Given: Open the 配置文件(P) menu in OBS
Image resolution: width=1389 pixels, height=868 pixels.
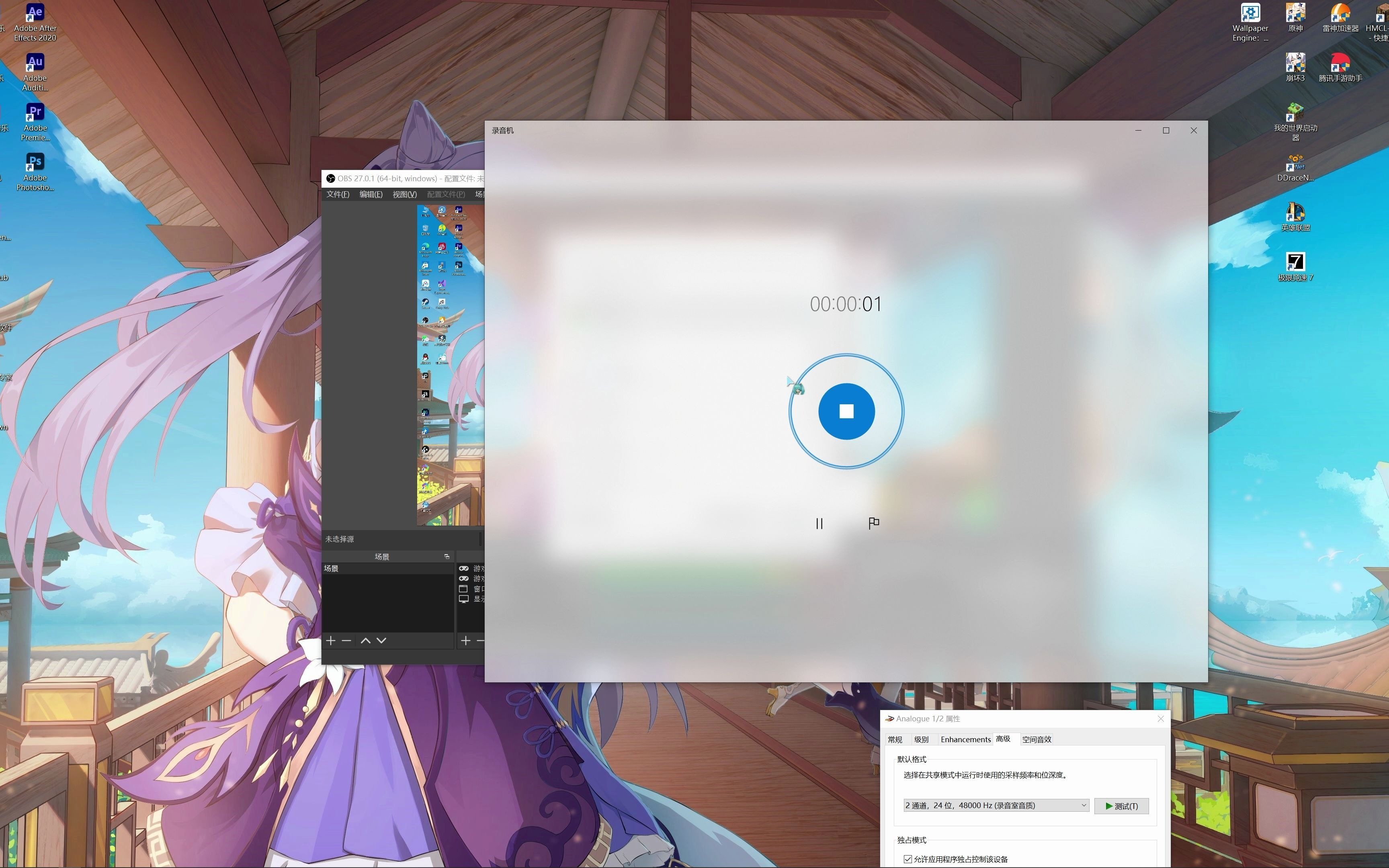Looking at the screenshot, I should (x=445, y=194).
